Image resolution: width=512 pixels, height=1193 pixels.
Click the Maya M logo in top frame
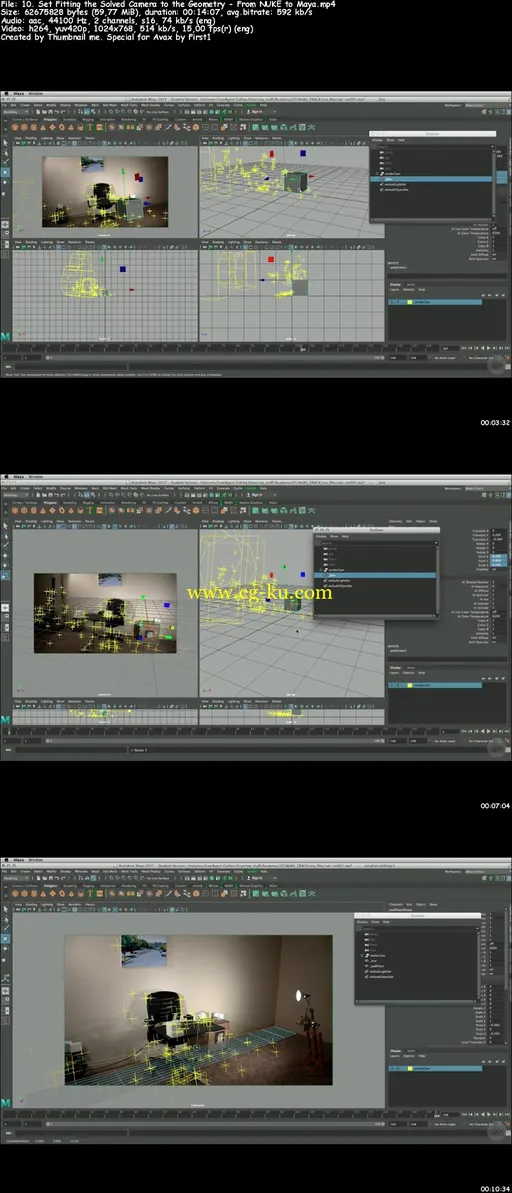[5, 336]
